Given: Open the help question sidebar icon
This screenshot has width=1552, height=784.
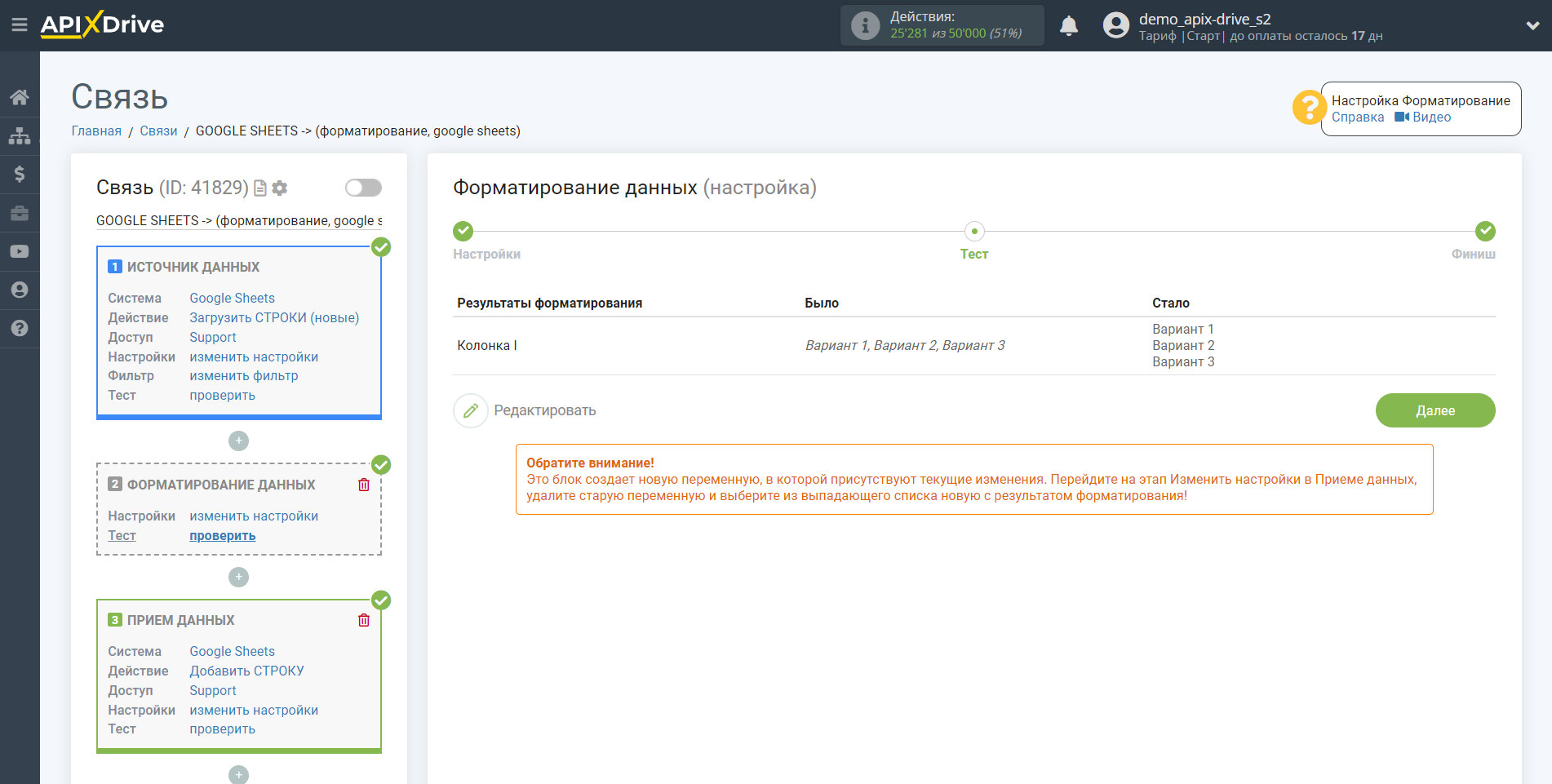Looking at the screenshot, I should click(20, 328).
